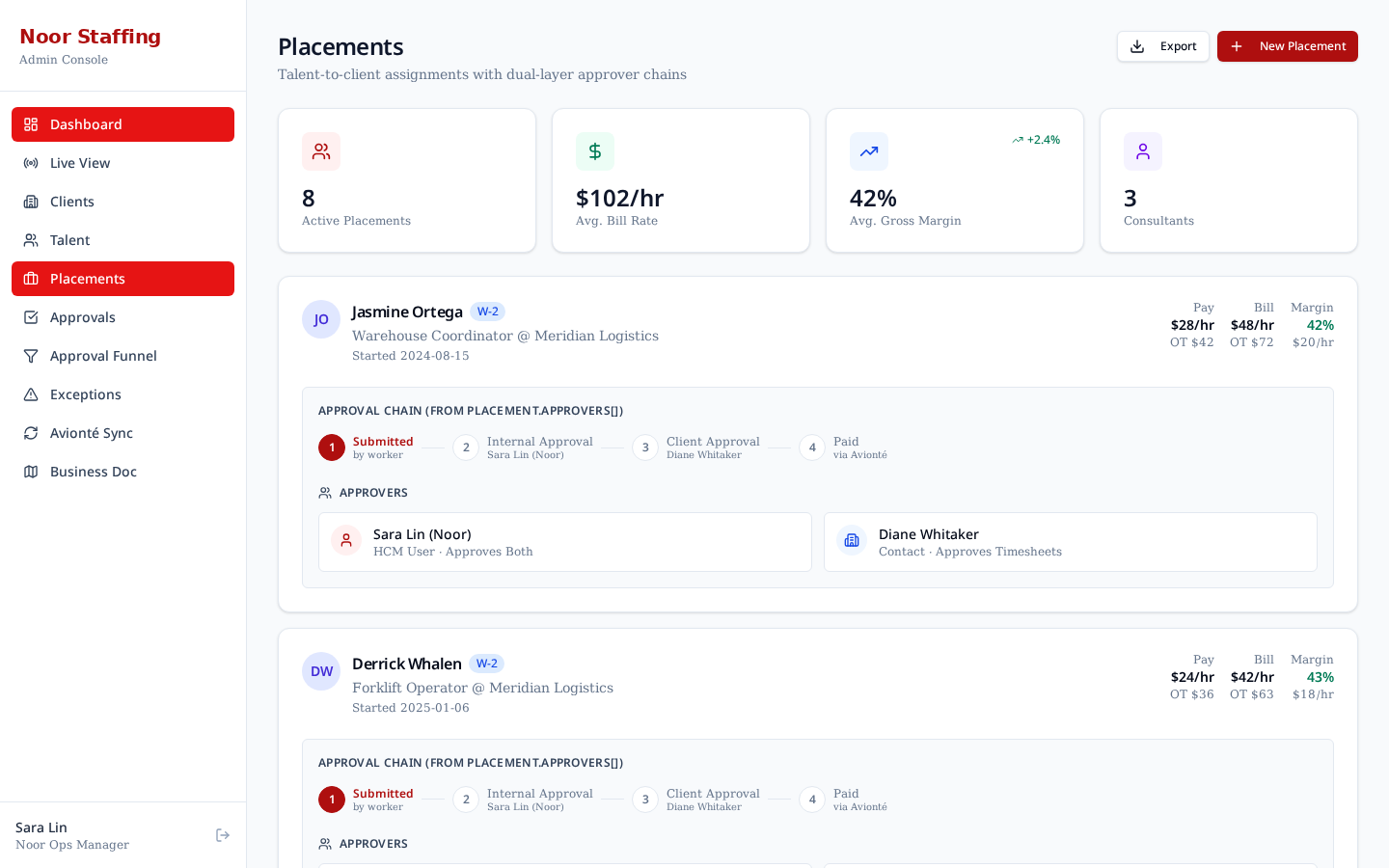The image size is (1389, 868).
Task: Click Jasmine Ortega's step 1 Submitted marker
Action: tap(332, 448)
